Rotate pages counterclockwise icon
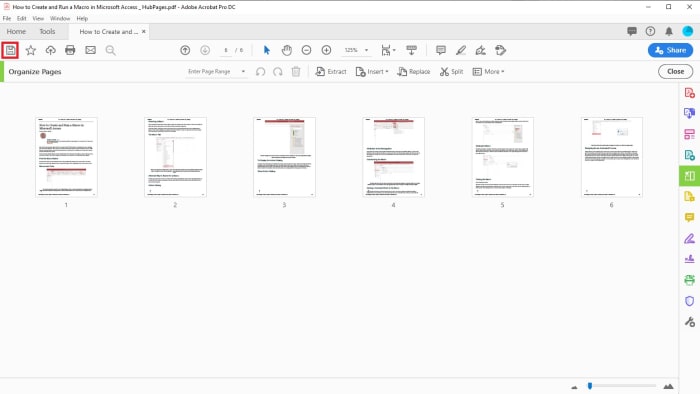Viewport: 700px width, 394px height. [260, 71]
